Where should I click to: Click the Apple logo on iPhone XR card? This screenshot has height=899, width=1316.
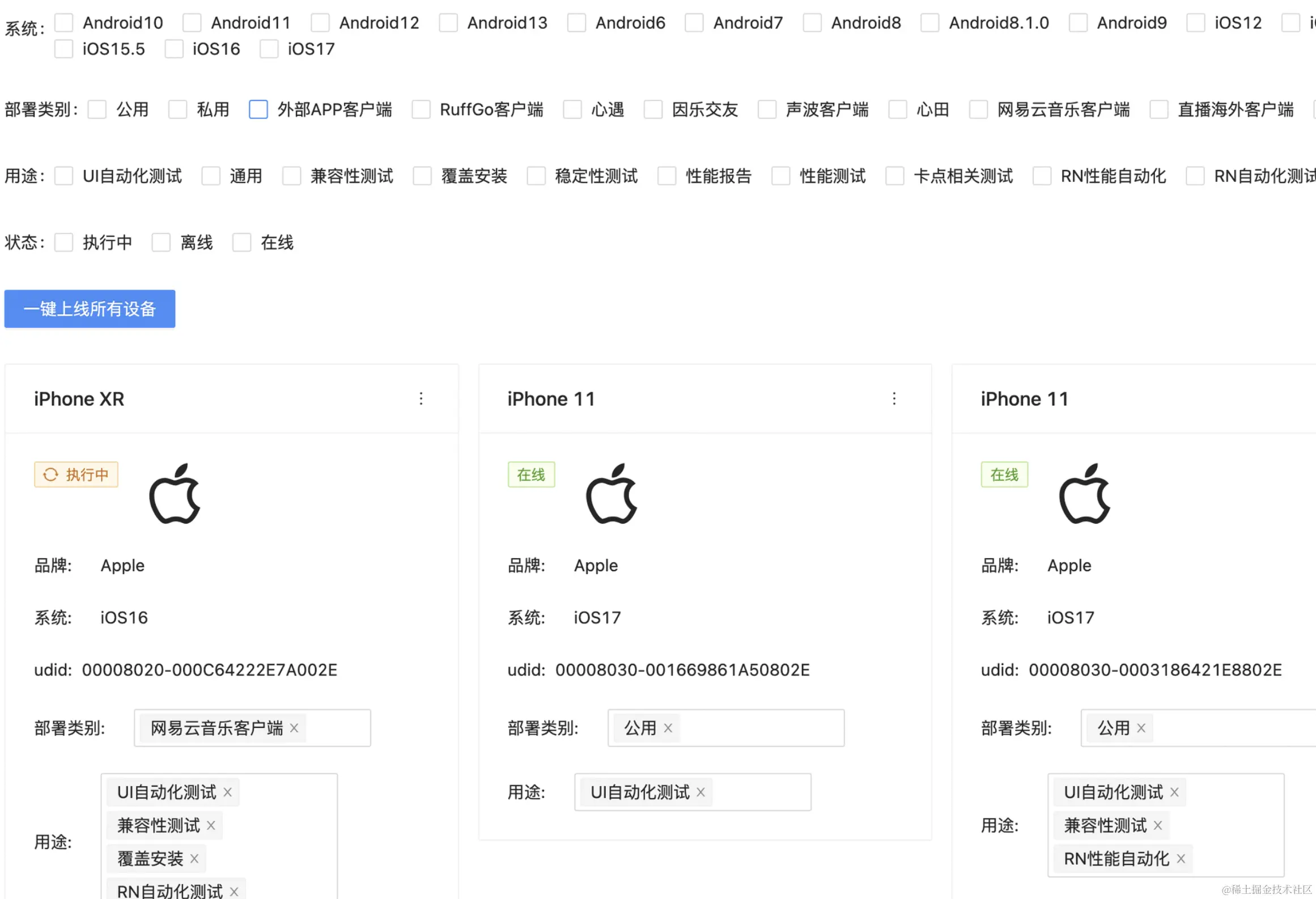[175, 494]
